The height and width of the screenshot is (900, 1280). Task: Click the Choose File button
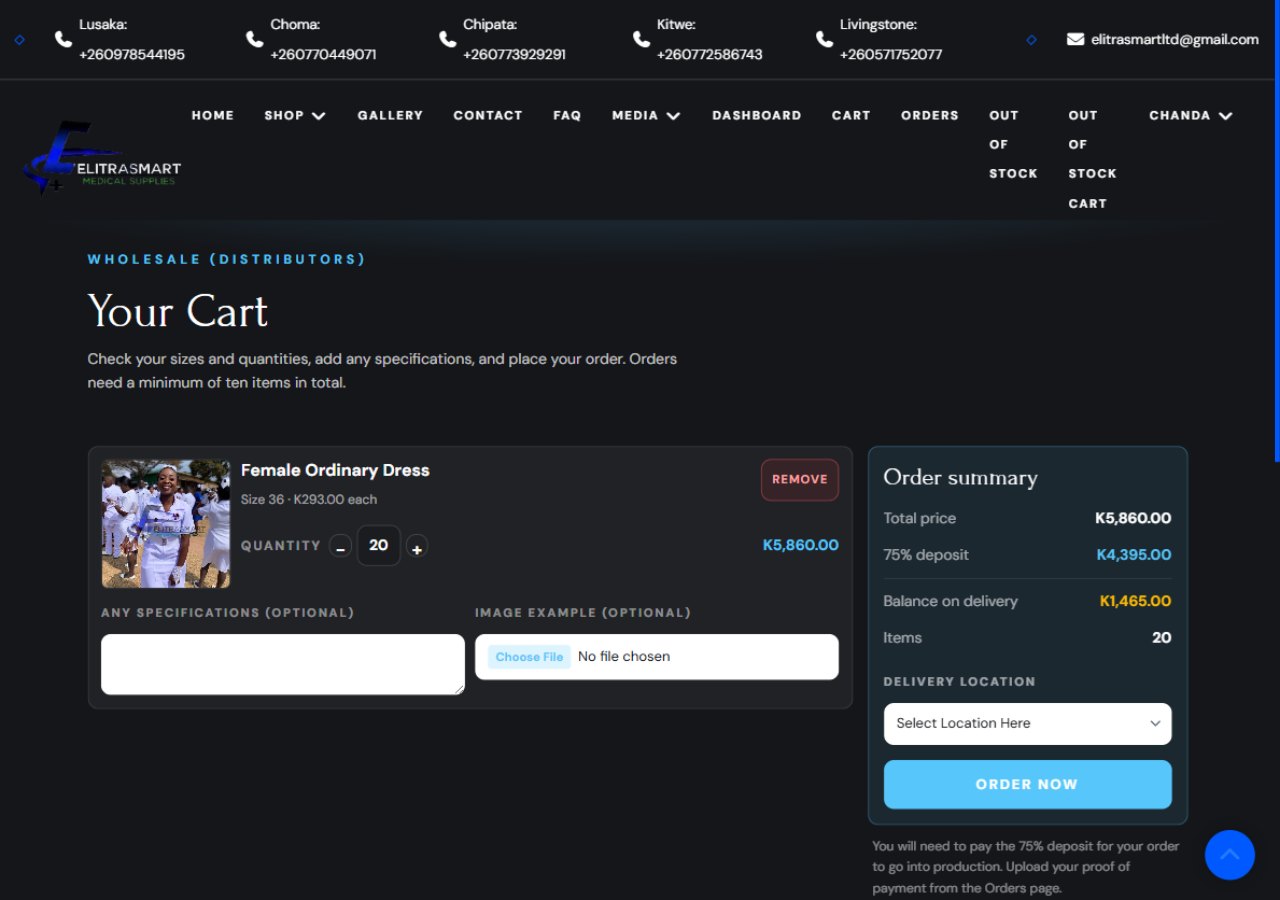pyautogui.click(x=529, y=657)
